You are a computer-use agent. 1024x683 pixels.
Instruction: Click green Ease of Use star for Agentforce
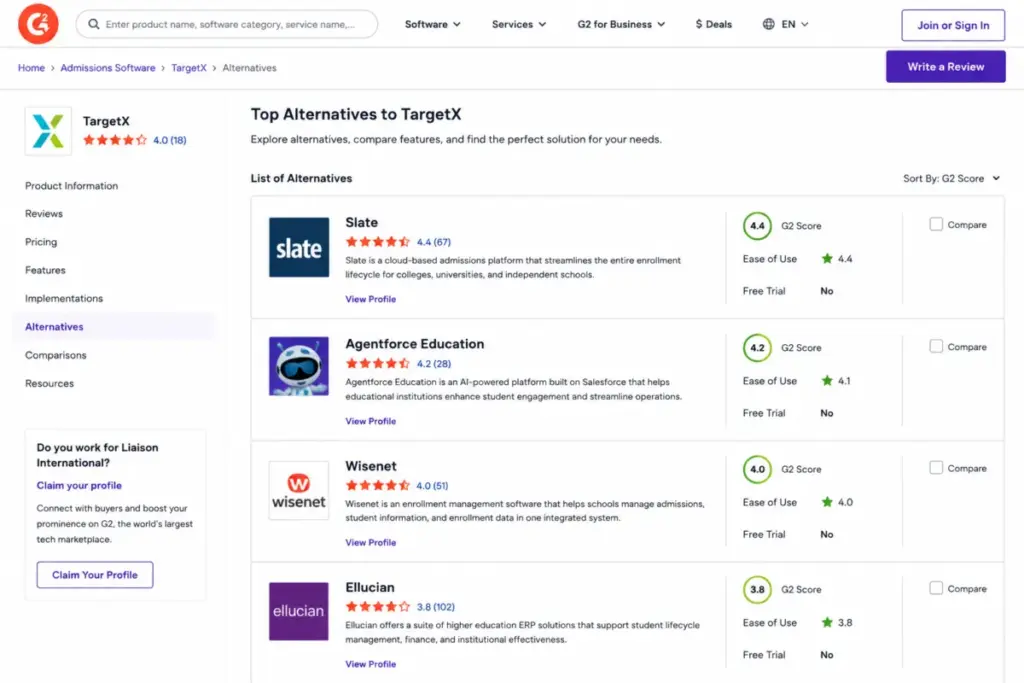(827, 381)
